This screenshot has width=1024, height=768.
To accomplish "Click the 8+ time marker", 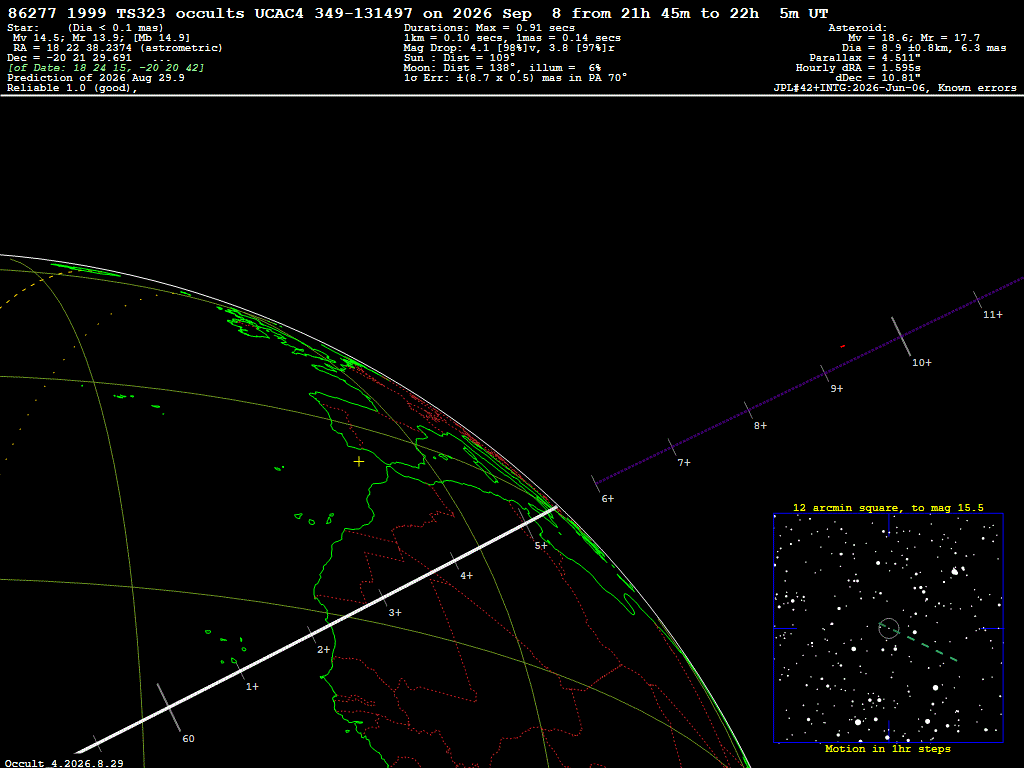I will (x=760, y=426).
